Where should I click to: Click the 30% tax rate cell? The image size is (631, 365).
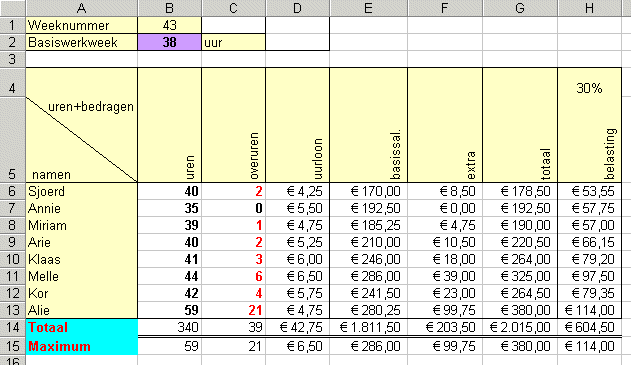[590, 88]
